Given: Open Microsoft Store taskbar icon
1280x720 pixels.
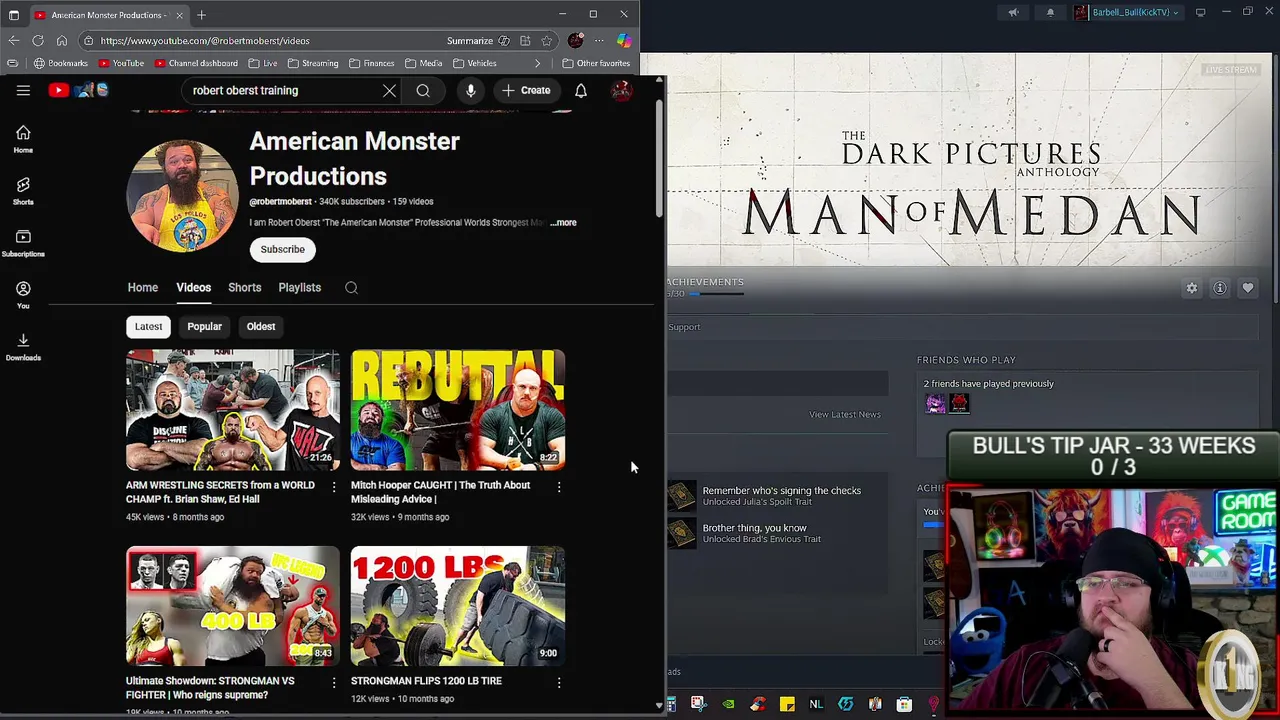Looking at the screenshot, I should point(904,704).
